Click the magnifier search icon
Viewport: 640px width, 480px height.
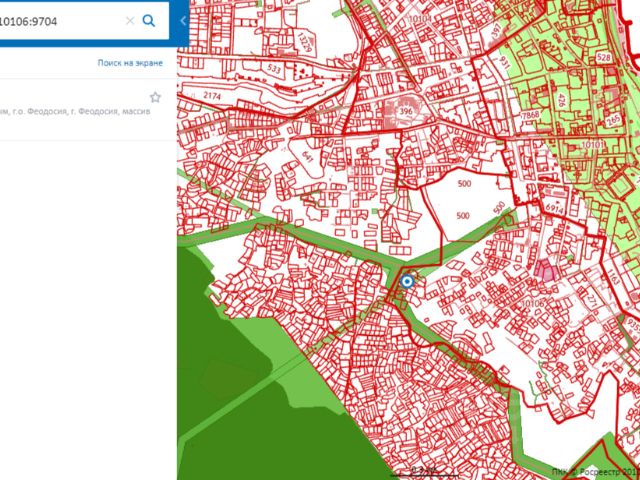[149, 20]
